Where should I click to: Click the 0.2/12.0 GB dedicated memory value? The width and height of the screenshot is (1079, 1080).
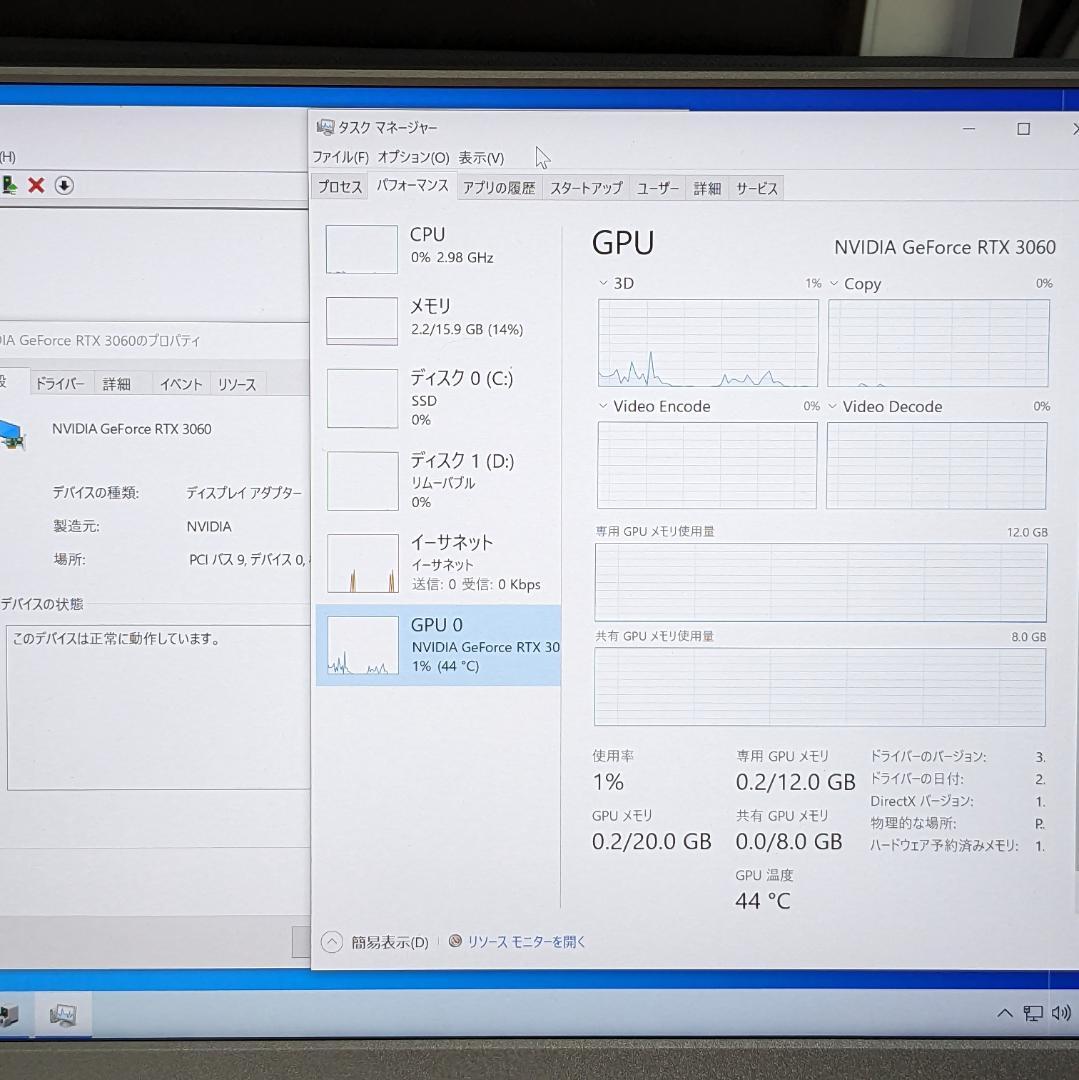click(795, 782)
